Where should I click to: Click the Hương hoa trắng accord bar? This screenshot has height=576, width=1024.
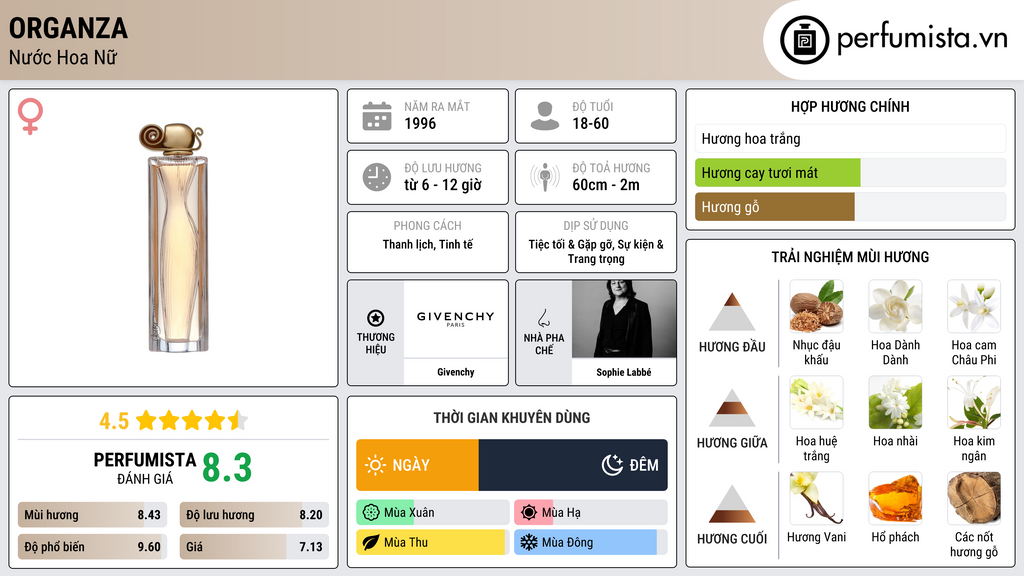tap(850, 138)
